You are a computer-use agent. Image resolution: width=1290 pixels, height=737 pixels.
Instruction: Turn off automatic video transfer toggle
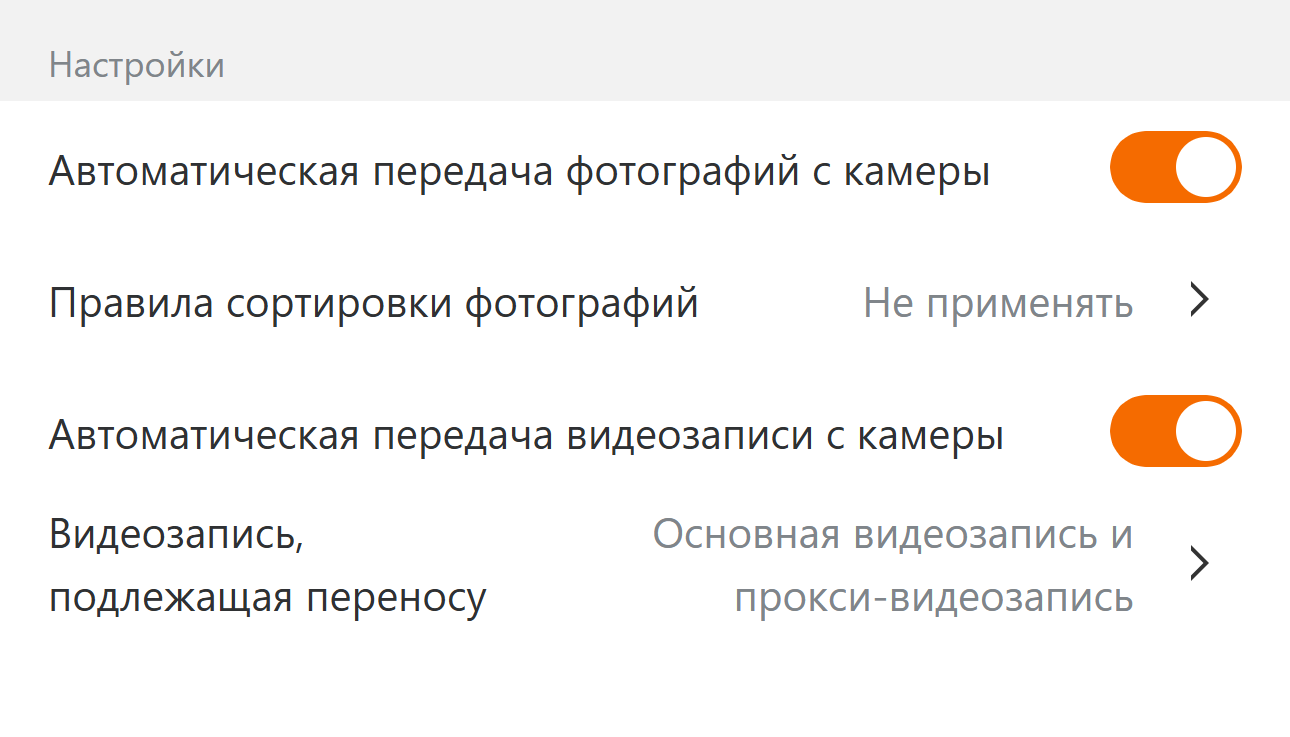(x=1175, y=431)
